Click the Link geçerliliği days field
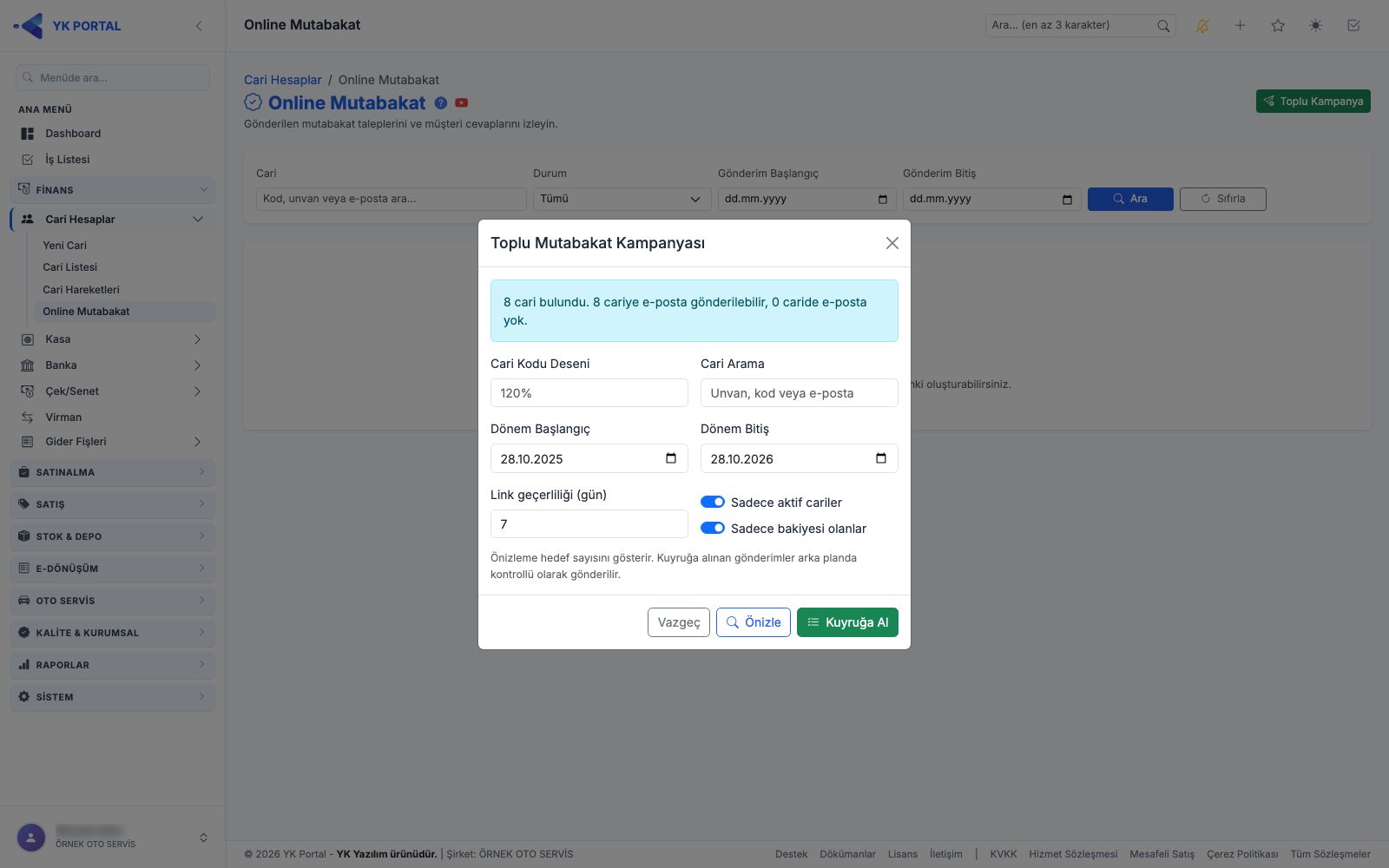 click(589, 524)
